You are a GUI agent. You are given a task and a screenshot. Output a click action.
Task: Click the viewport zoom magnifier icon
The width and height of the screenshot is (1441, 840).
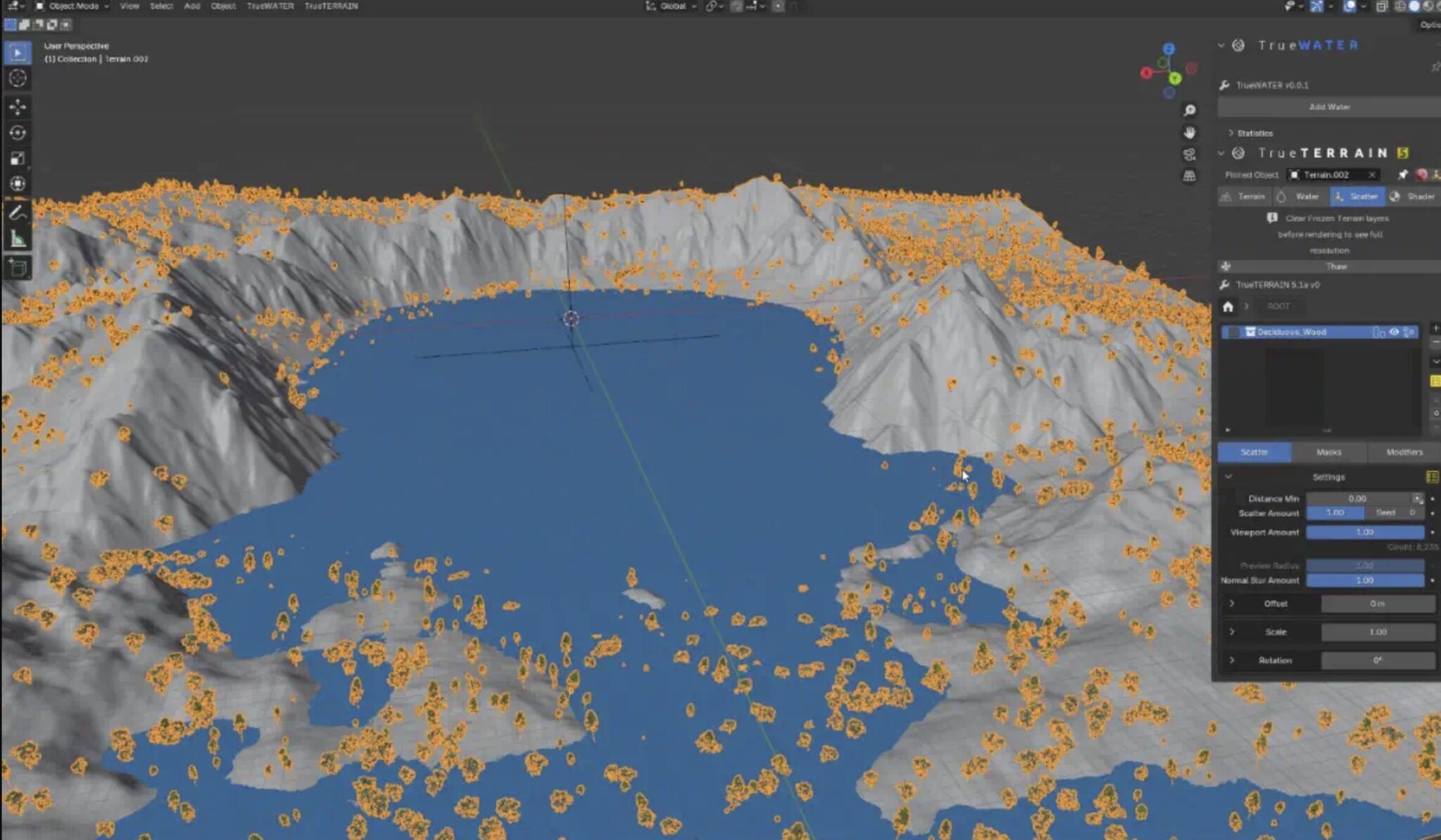1190,110
